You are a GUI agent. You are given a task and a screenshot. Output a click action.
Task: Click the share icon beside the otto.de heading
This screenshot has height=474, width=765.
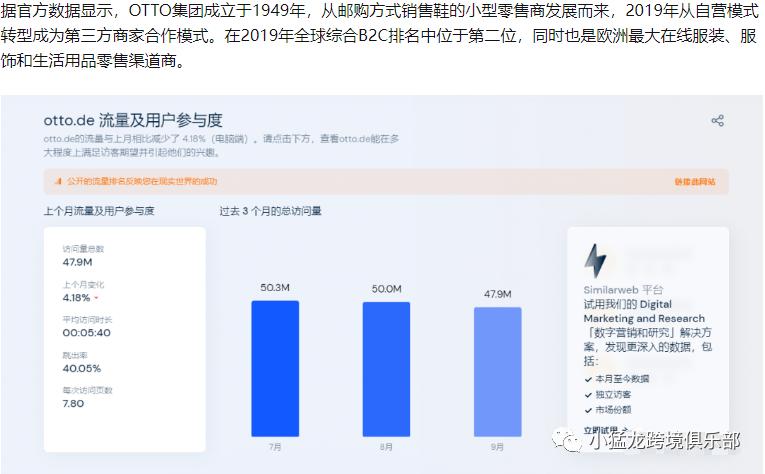717,120
